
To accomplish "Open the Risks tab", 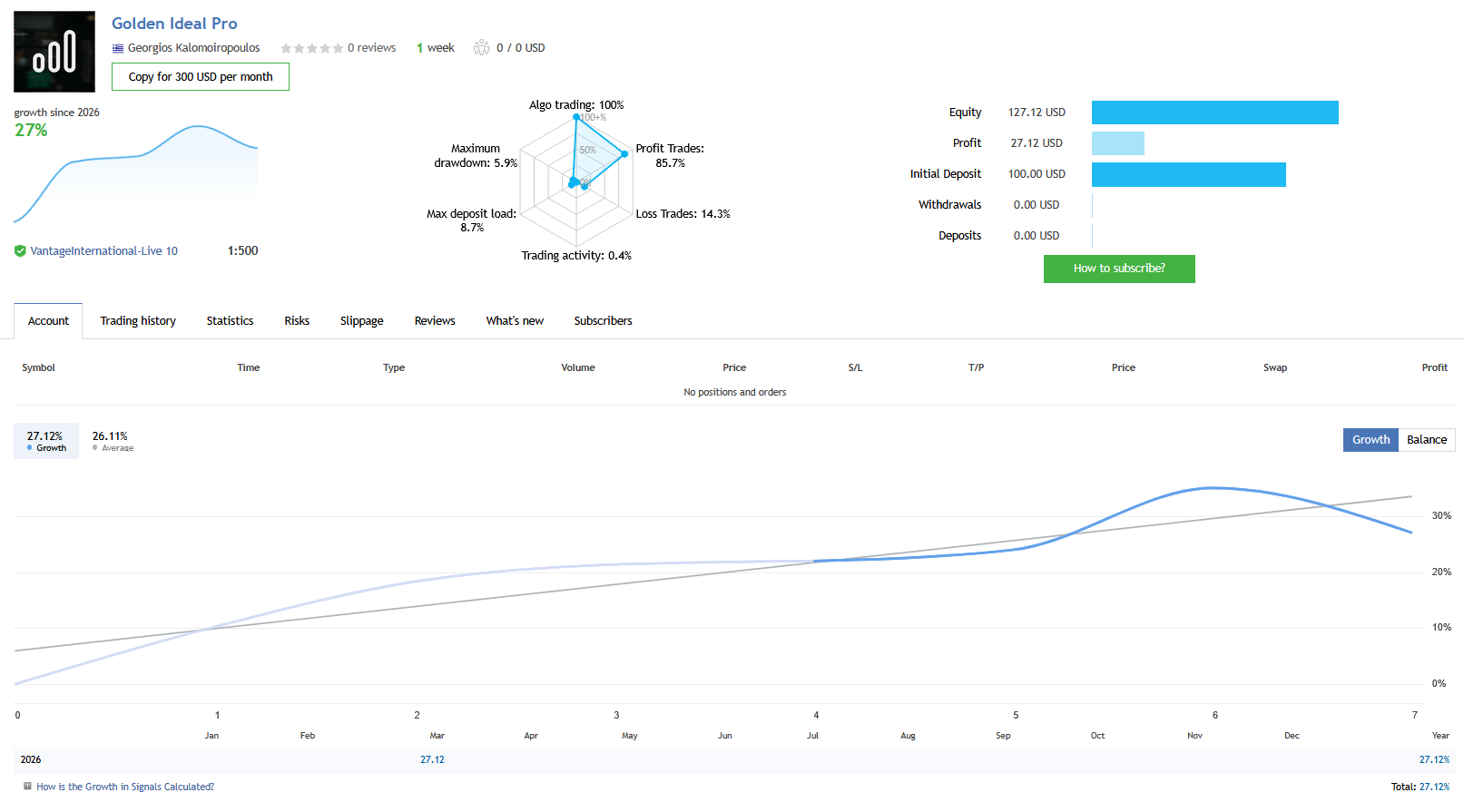I will click(x=297, y=321).
